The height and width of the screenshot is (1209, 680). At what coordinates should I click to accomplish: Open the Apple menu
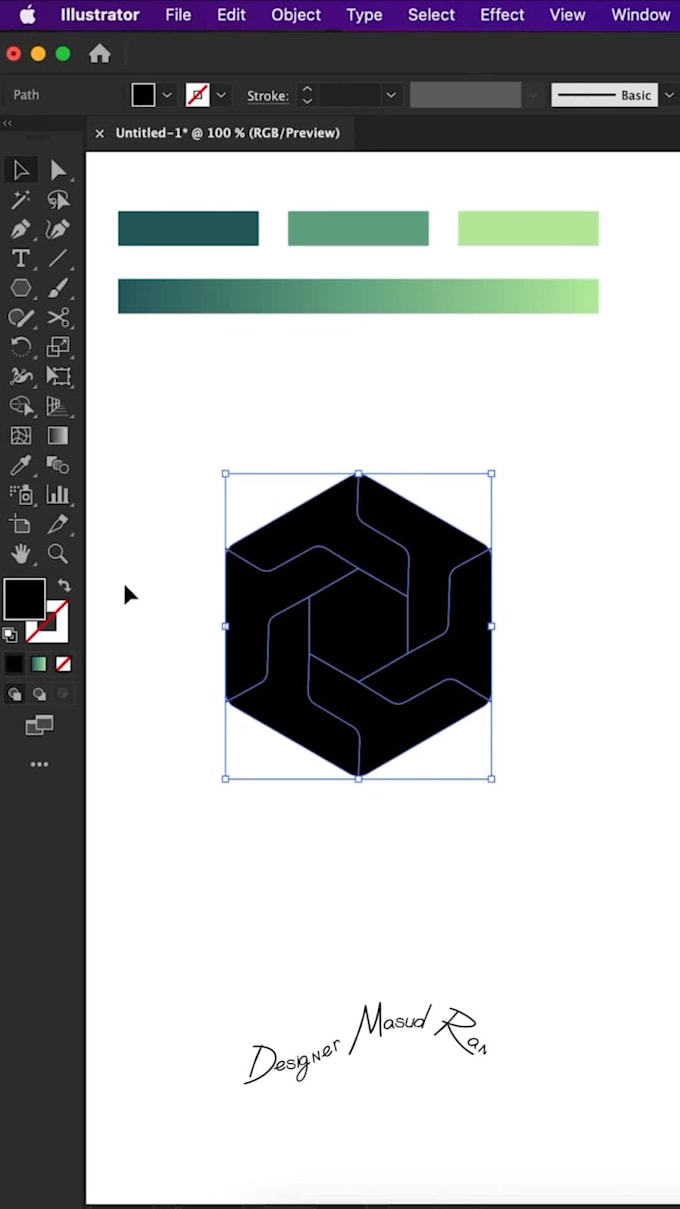click(x=27, y=15)
